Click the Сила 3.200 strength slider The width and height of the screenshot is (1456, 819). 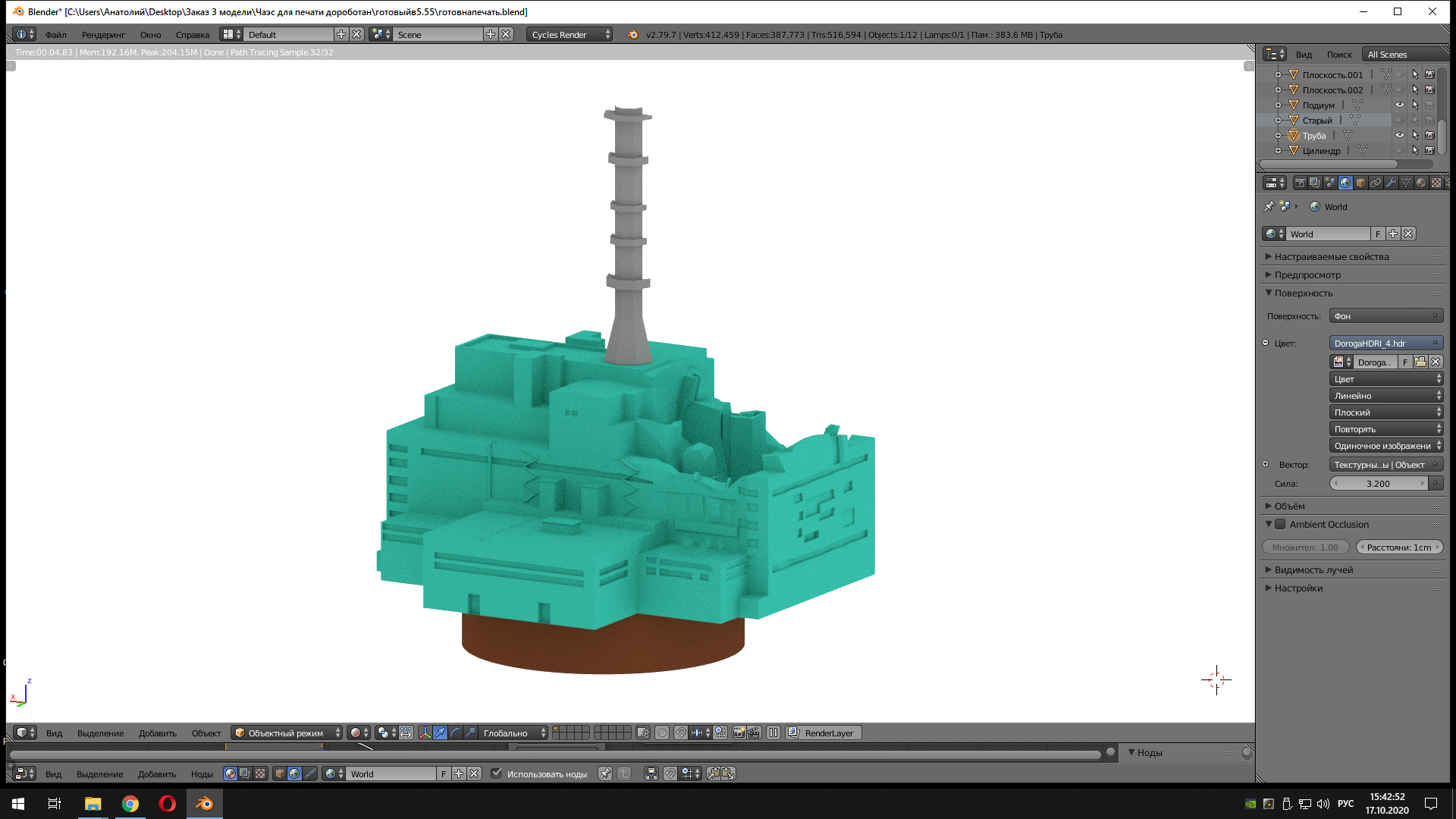point(1379,484)
